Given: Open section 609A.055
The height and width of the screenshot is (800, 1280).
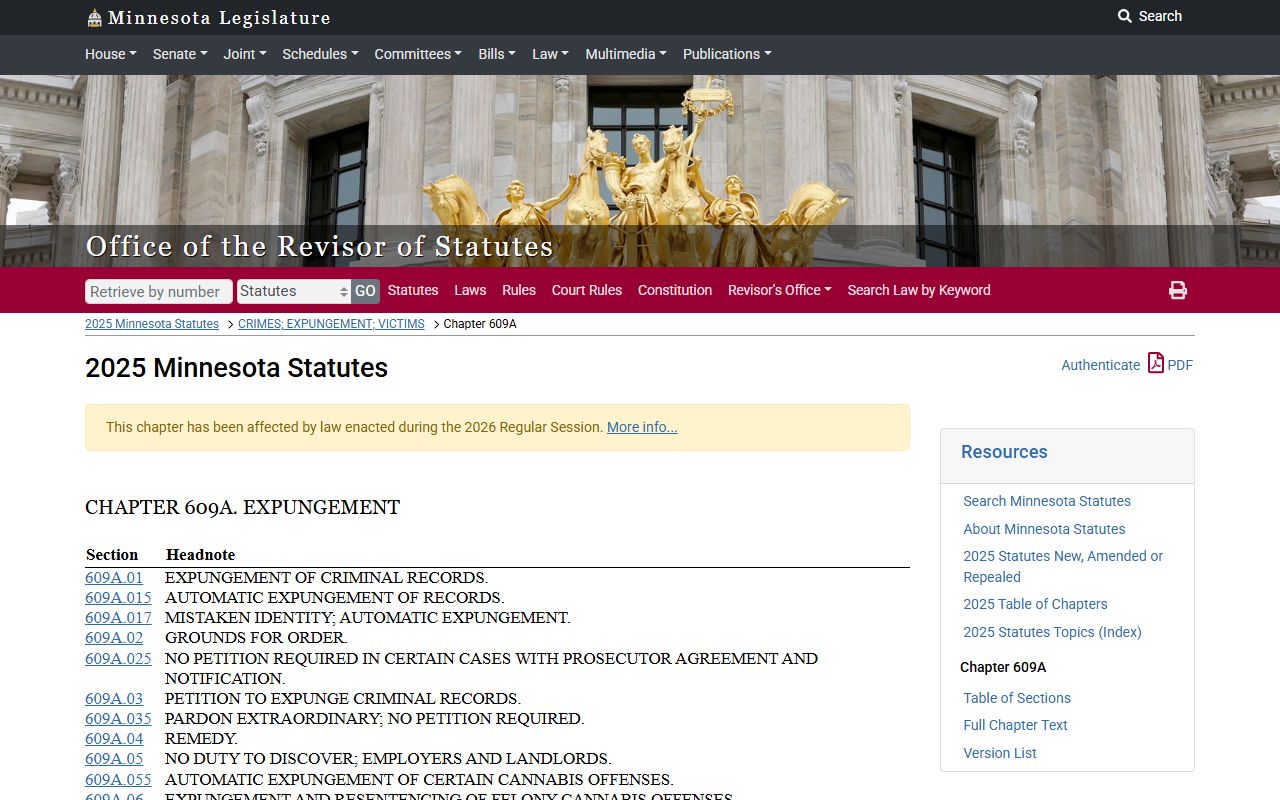Looking at the screenshot, I should (118, 780).
